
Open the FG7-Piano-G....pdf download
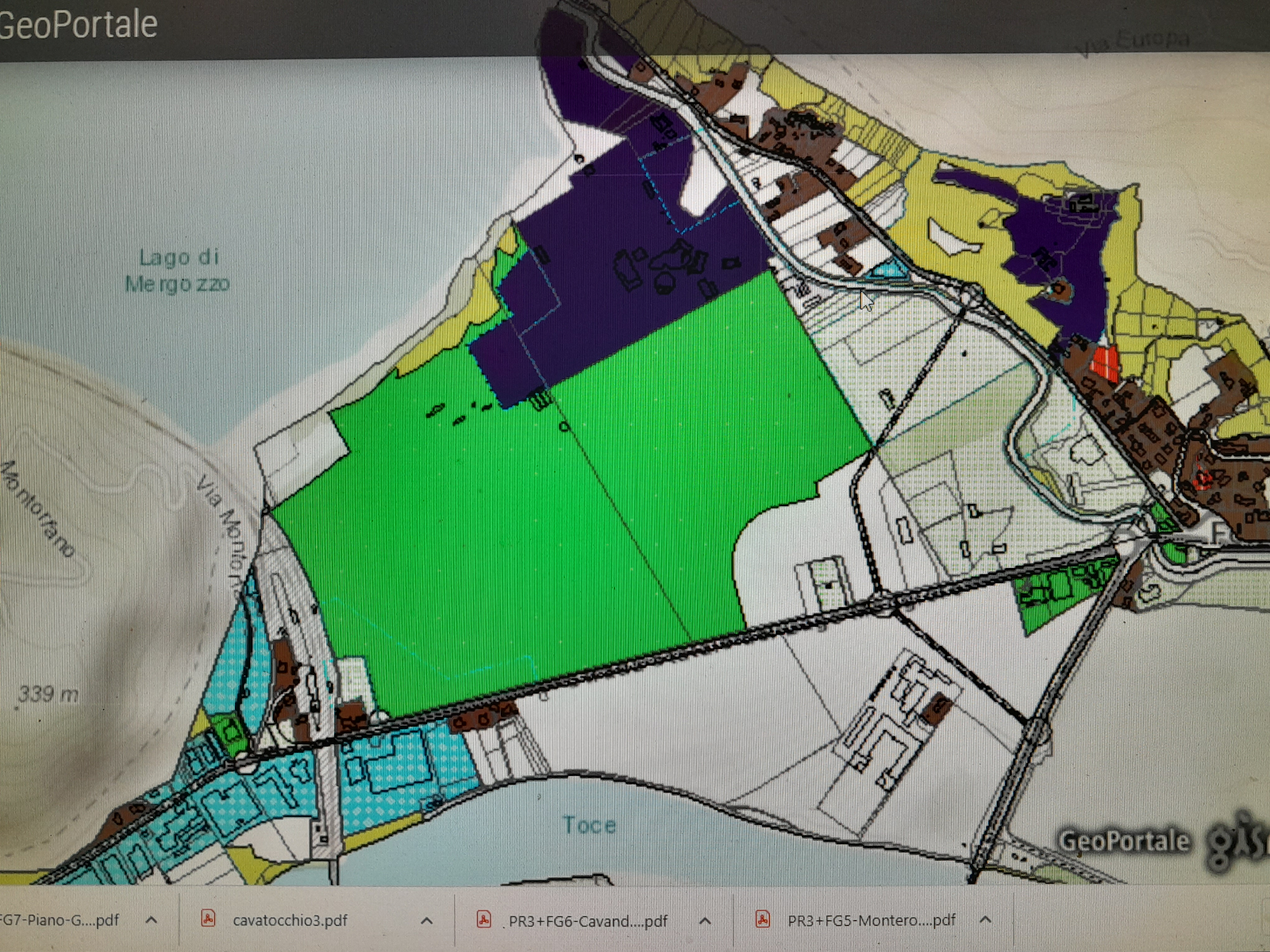point(59,920)
